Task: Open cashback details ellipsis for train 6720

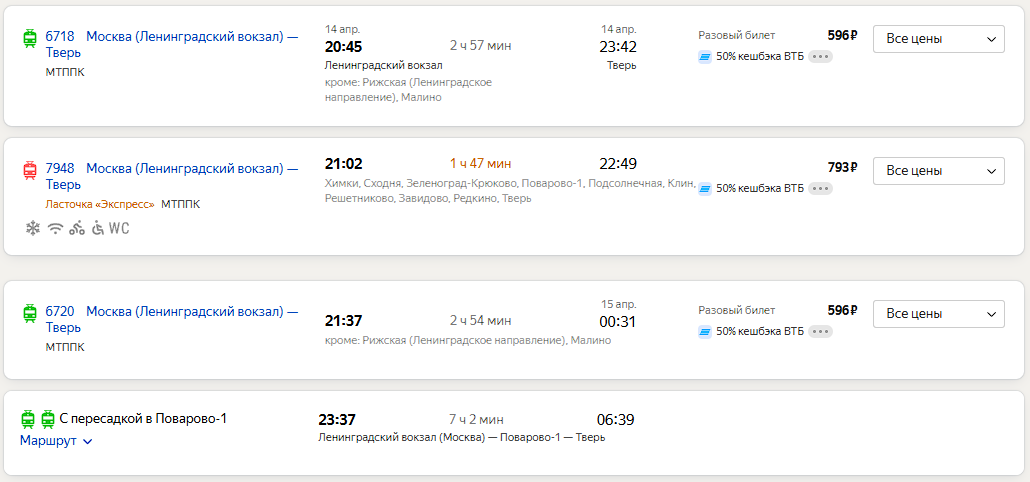Action: [x=820, y=331]
